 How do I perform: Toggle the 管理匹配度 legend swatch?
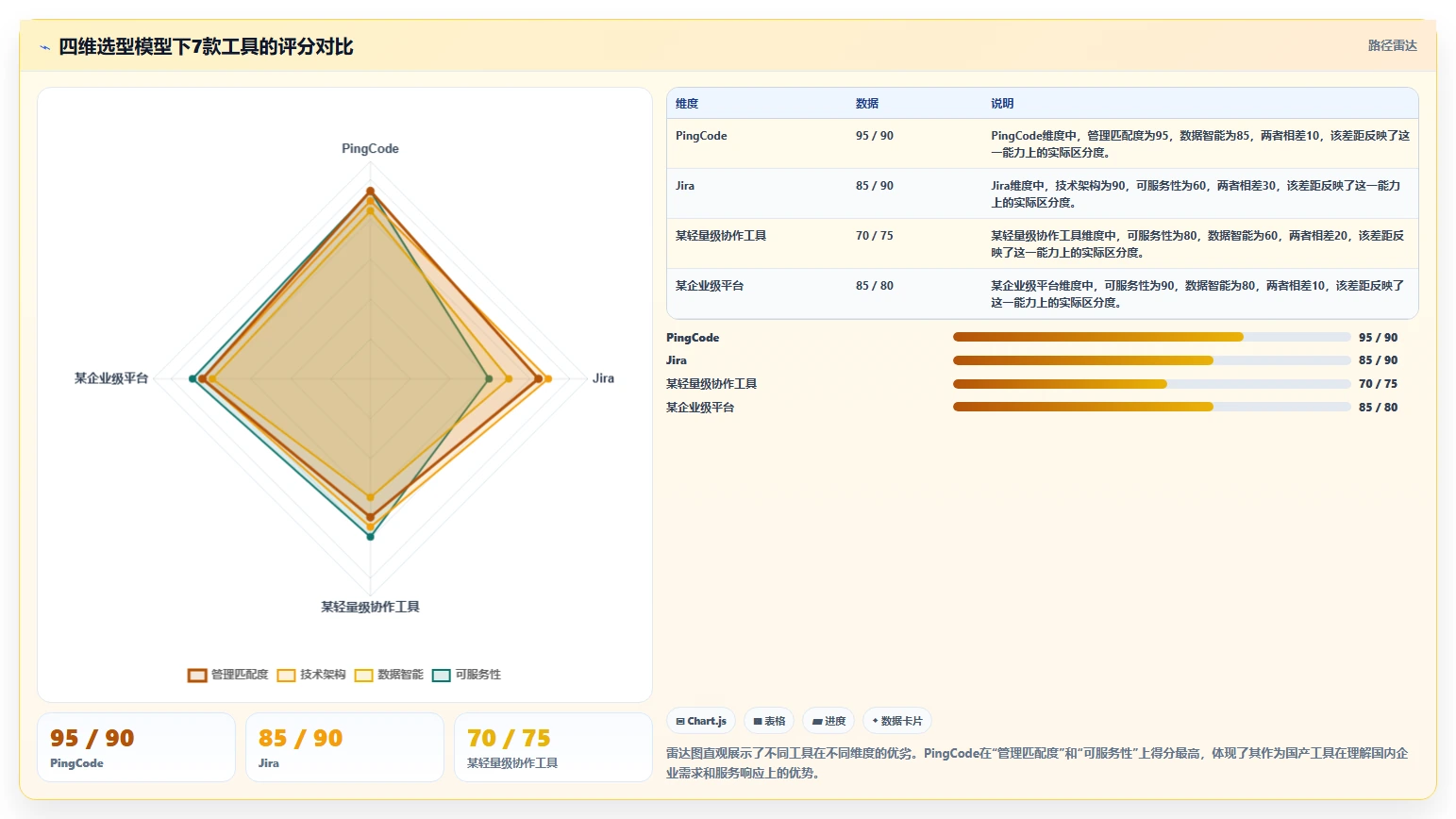(197, 675)
